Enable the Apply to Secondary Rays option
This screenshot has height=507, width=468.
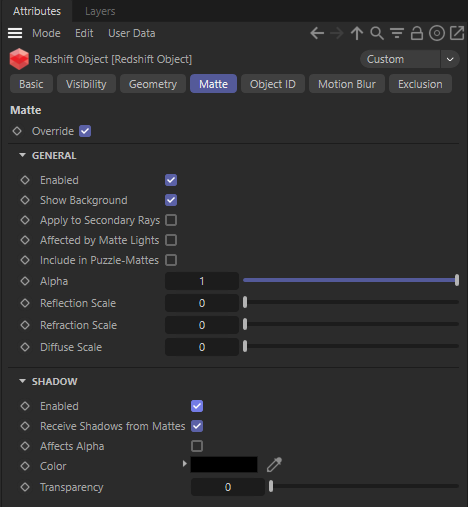(171, 220)
